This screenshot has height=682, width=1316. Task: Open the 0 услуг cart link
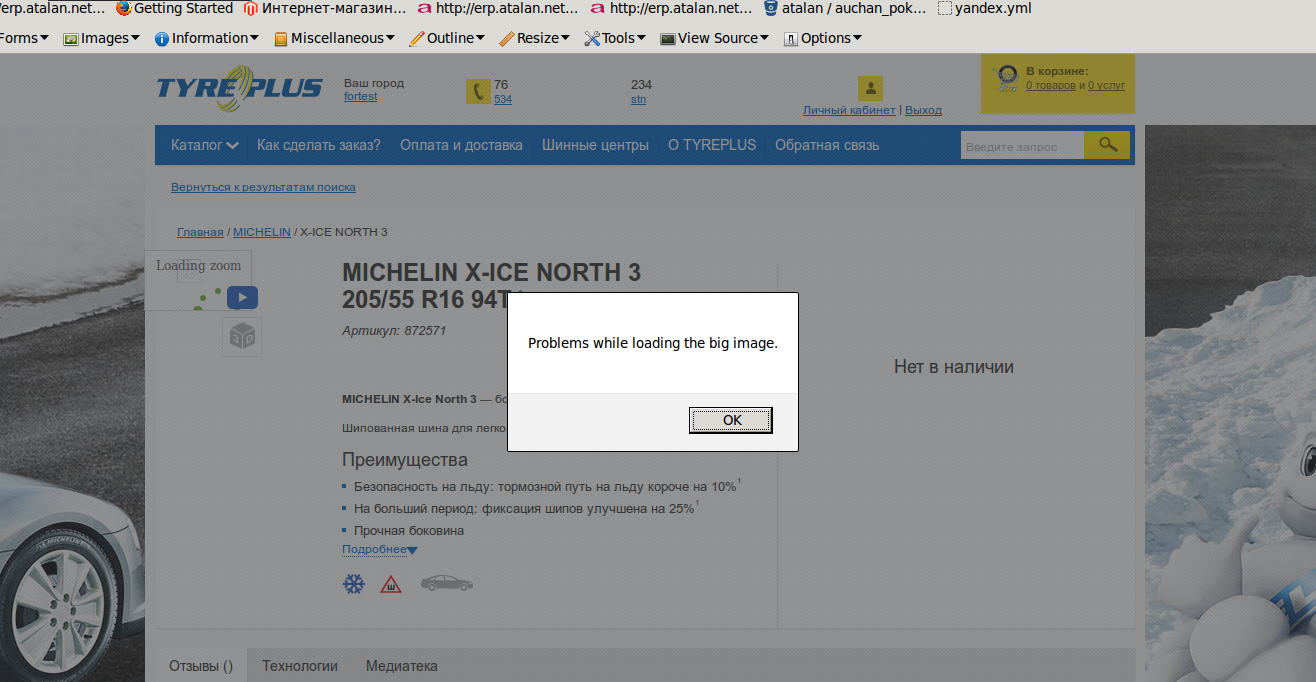1107,85
